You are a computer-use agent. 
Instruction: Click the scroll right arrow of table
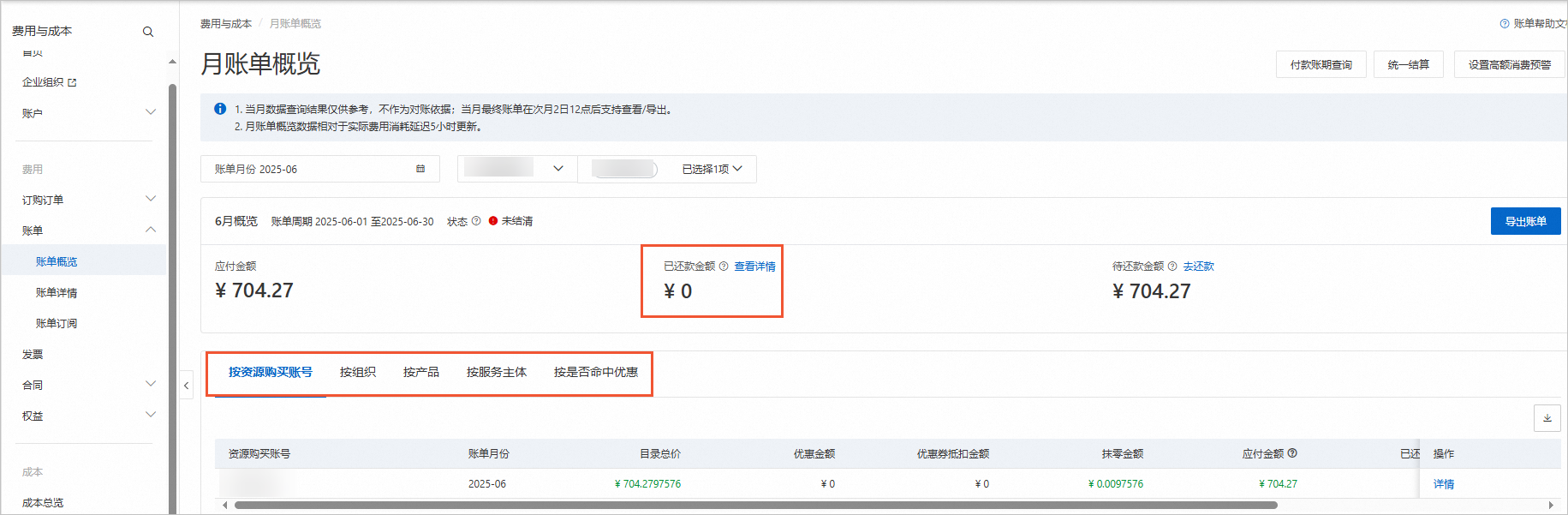point(1551,506)
